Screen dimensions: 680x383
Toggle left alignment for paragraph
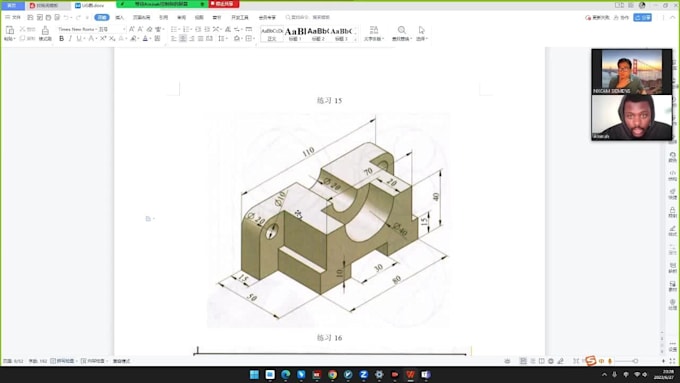tap(174, 39)
